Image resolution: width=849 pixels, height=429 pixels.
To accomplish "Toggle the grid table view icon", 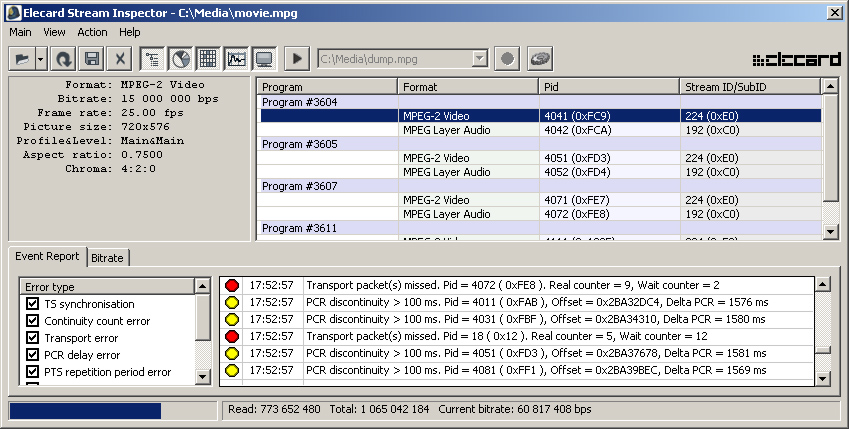I will tap(208, 59).
